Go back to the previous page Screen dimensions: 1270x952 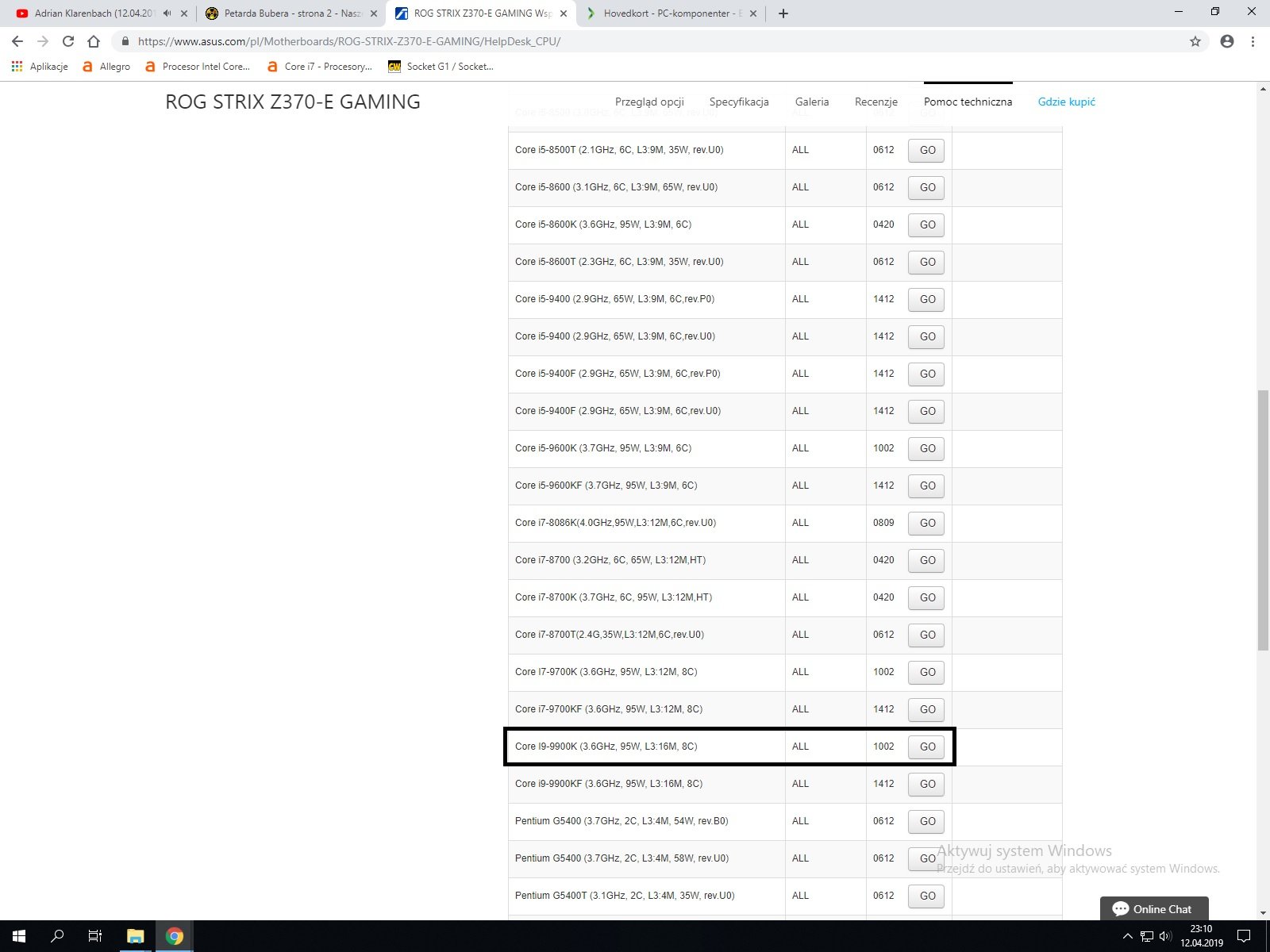click(17, 41)
